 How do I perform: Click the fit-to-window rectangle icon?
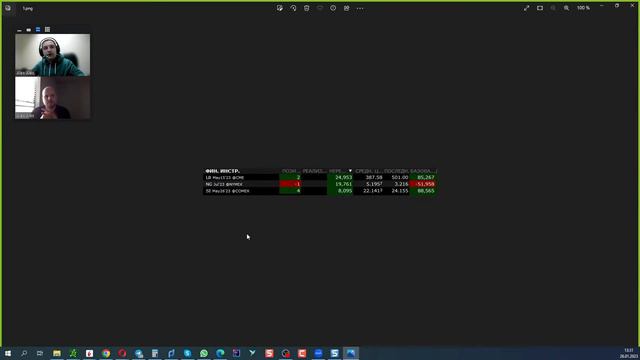[540, 8]
